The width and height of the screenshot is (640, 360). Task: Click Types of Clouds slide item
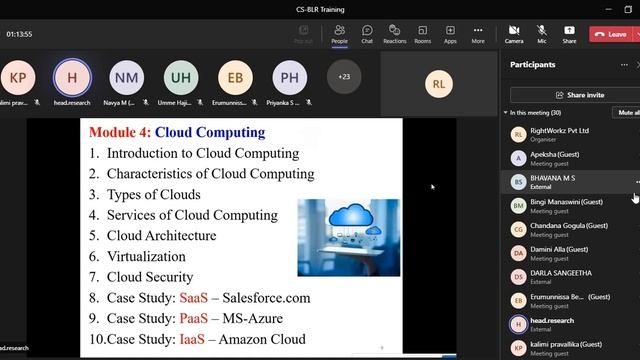pos(145,195)
